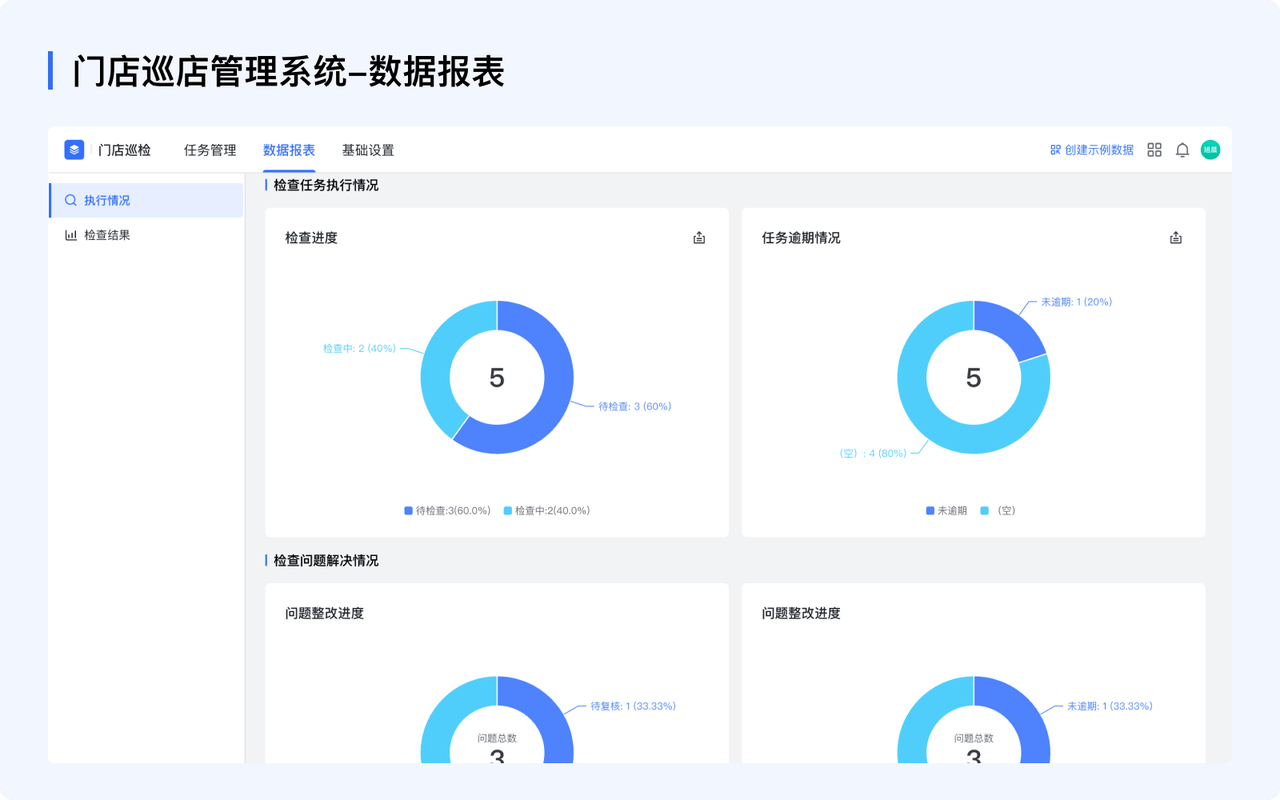The width and height of the screenshot is (1280, 800).
Task: Select 检查结果 in the sidebar
Action: (x=146, y=235)
